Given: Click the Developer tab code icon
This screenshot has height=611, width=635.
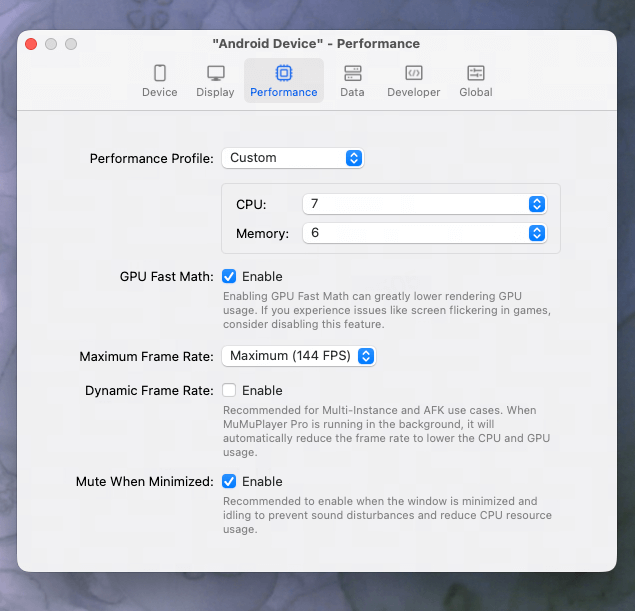Looking at the screenshot, I should [x=413, y=73].
